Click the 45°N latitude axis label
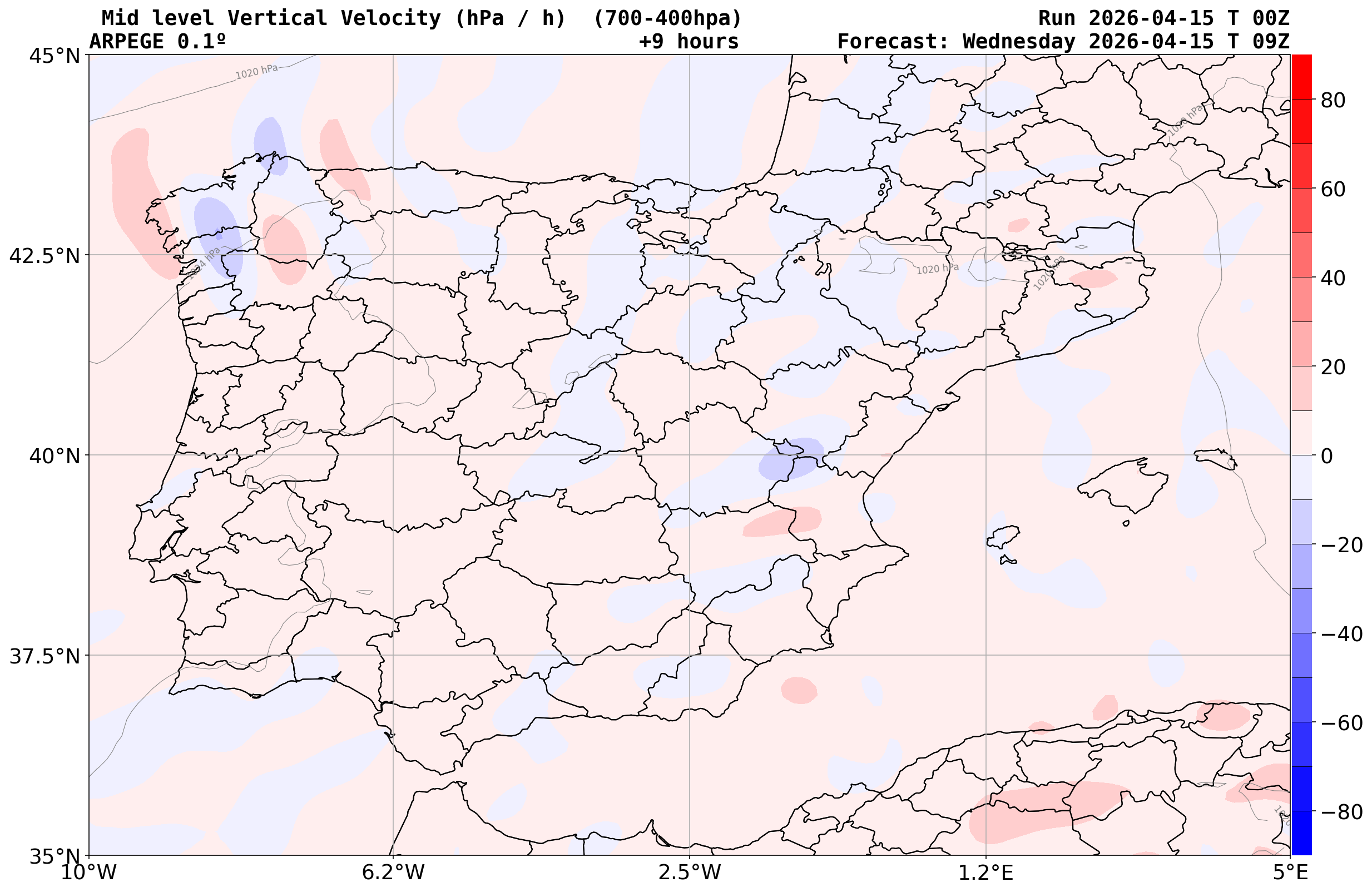The height and width of the screenshot is (892, 1372). click(54, 56)
